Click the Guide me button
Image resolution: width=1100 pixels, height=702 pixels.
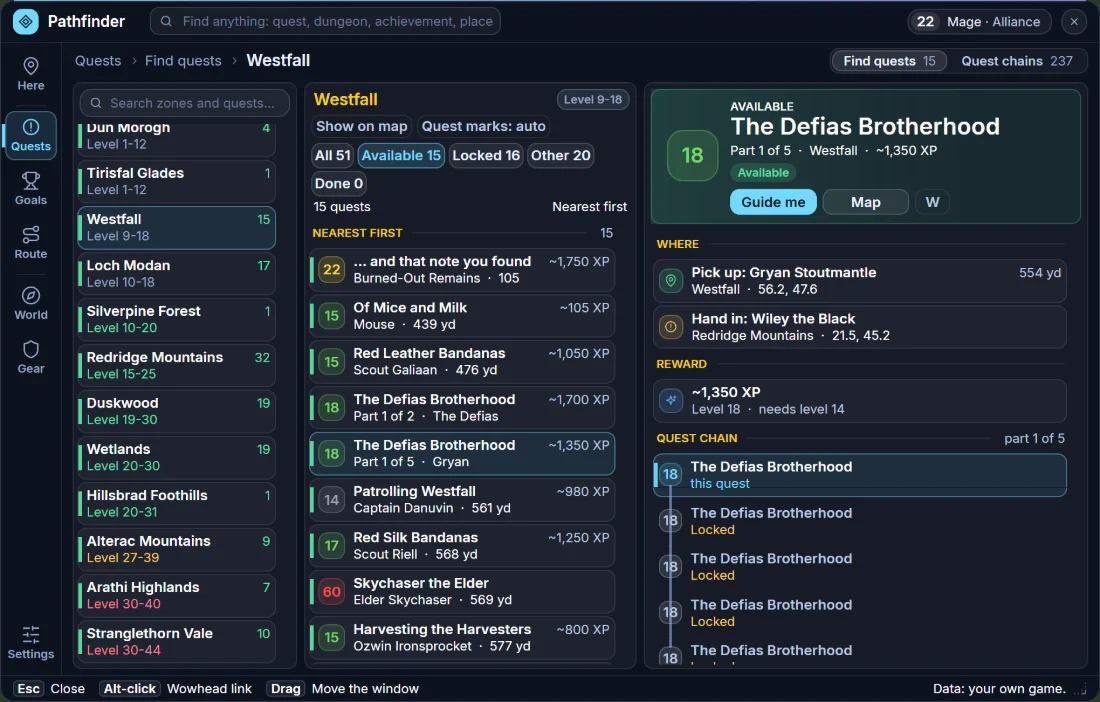point(773,202)
